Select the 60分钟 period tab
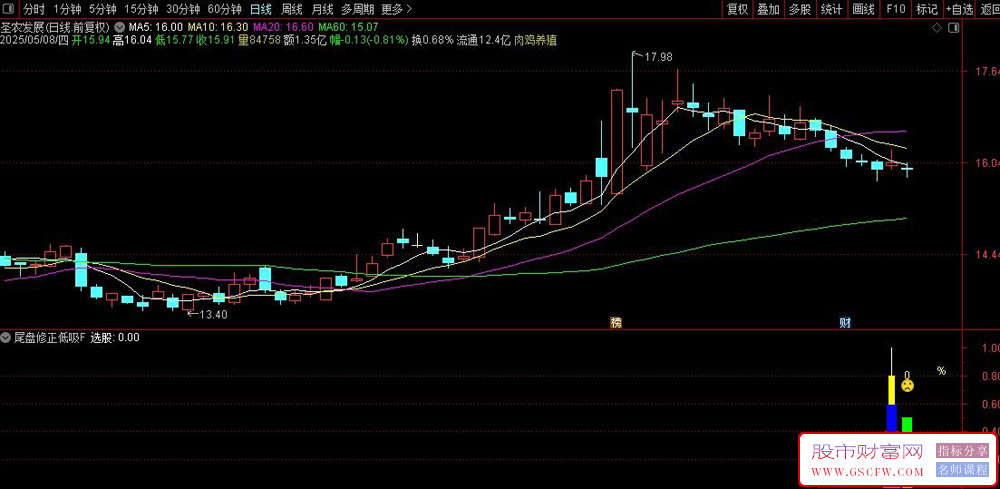The height and width of the screenshot is (489, 1000). 224,9
